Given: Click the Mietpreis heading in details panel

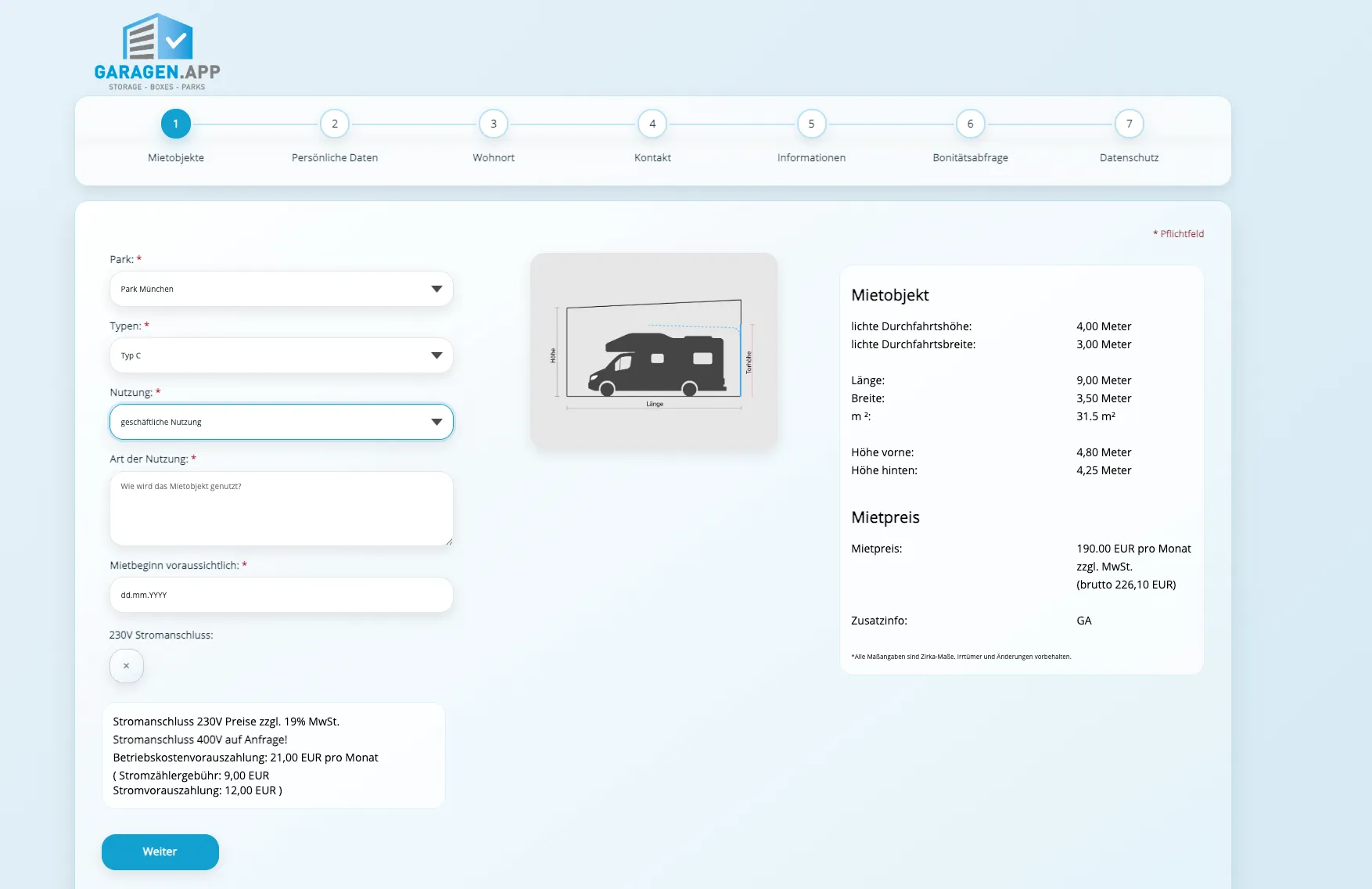Looking at the screenshot, I should (x=885, y=517).
